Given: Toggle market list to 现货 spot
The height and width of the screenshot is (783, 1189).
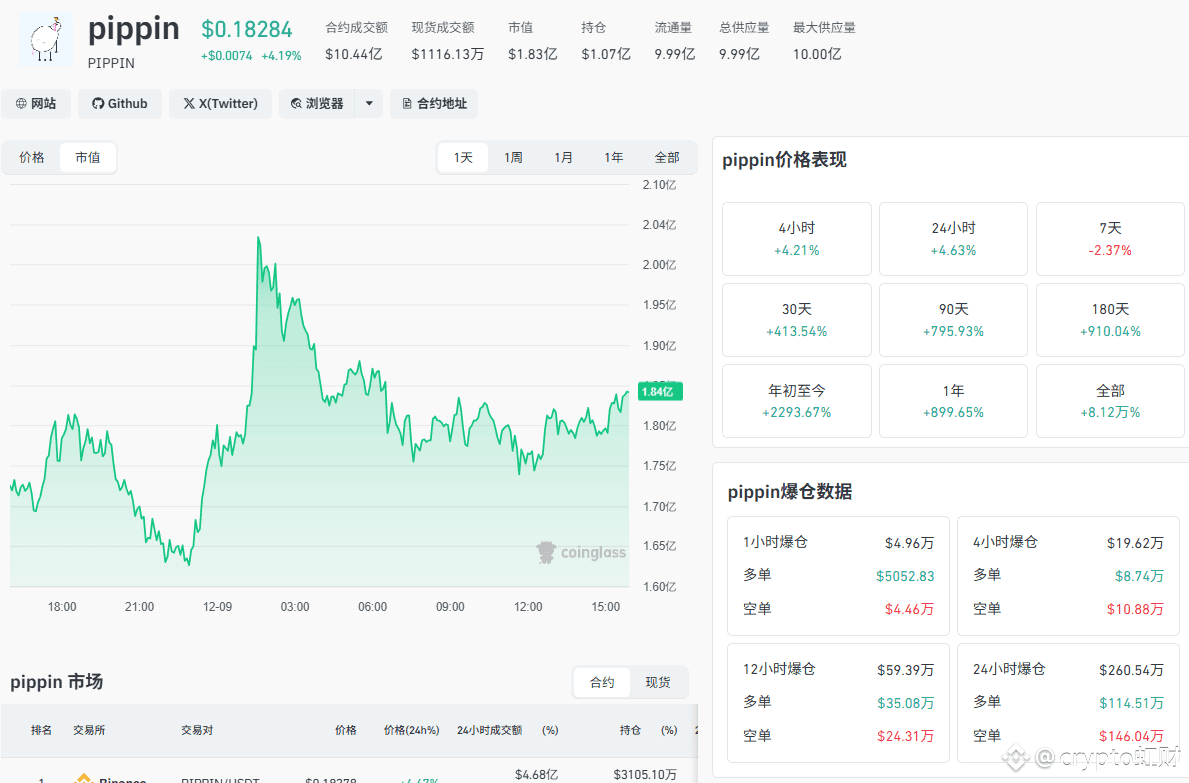Looking at the screenshot, I should pos(658,682).
